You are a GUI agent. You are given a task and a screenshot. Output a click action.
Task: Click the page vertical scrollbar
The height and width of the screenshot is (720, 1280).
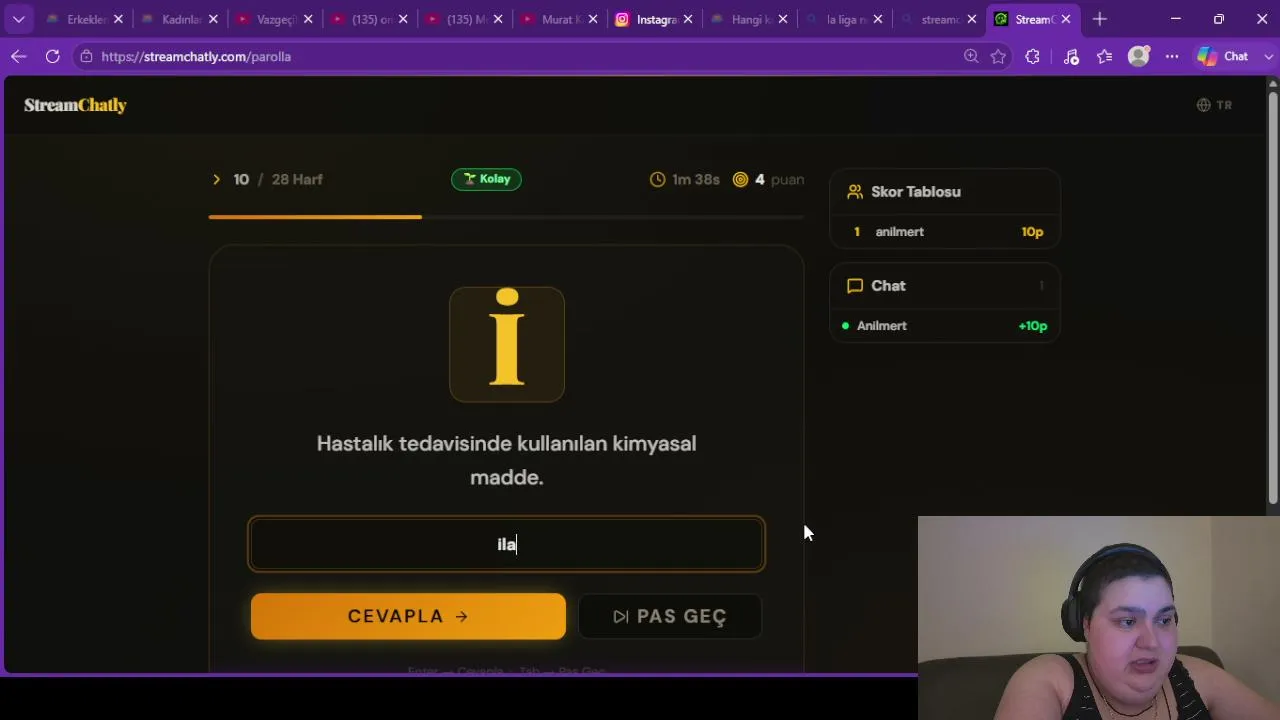1273,296
